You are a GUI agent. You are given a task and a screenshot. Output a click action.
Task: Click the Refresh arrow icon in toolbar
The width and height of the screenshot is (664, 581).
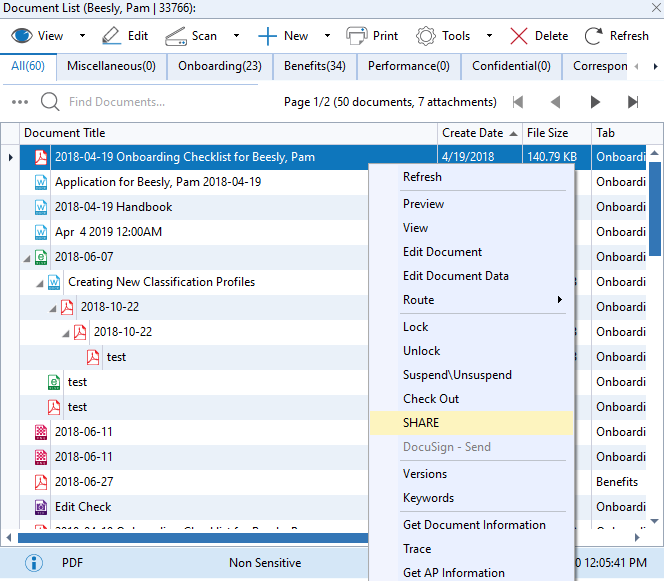coord(593,36)
